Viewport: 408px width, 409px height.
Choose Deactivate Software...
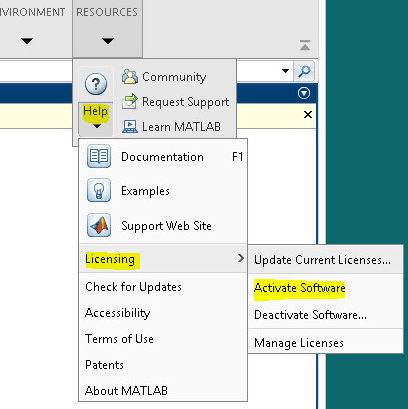click(310, 315)
